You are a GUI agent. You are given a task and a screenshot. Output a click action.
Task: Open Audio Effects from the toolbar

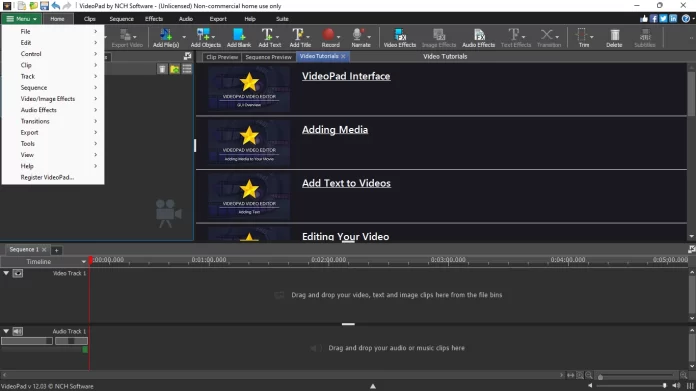click(x=478, y=38)
